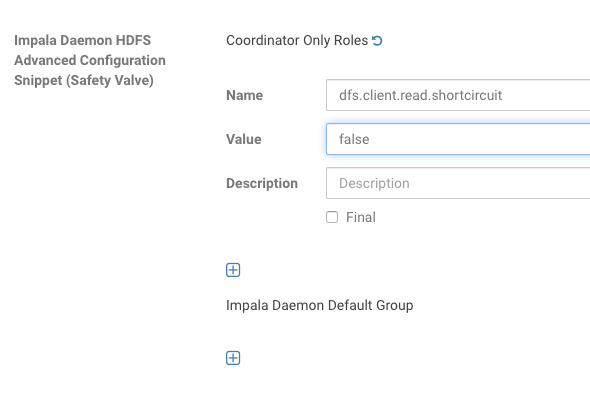Click the Impala Daemon HDFS label line
The image size is (590, 395).
click(x=82, y=40)
